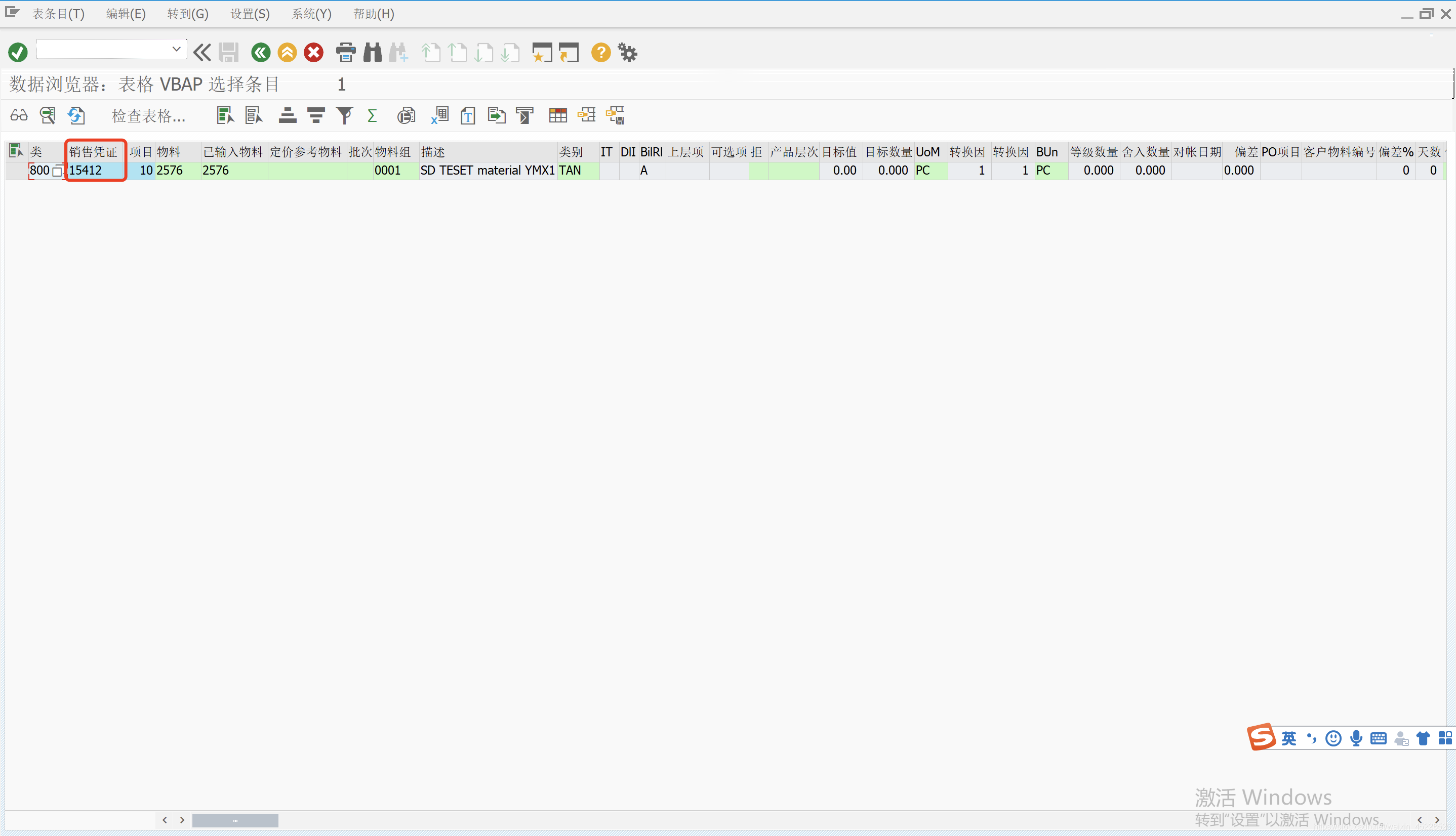The width and height of the screenshot is (1456, 836).
Task: Open the 设置(S) menu
Action: click(x=250, y=14)
